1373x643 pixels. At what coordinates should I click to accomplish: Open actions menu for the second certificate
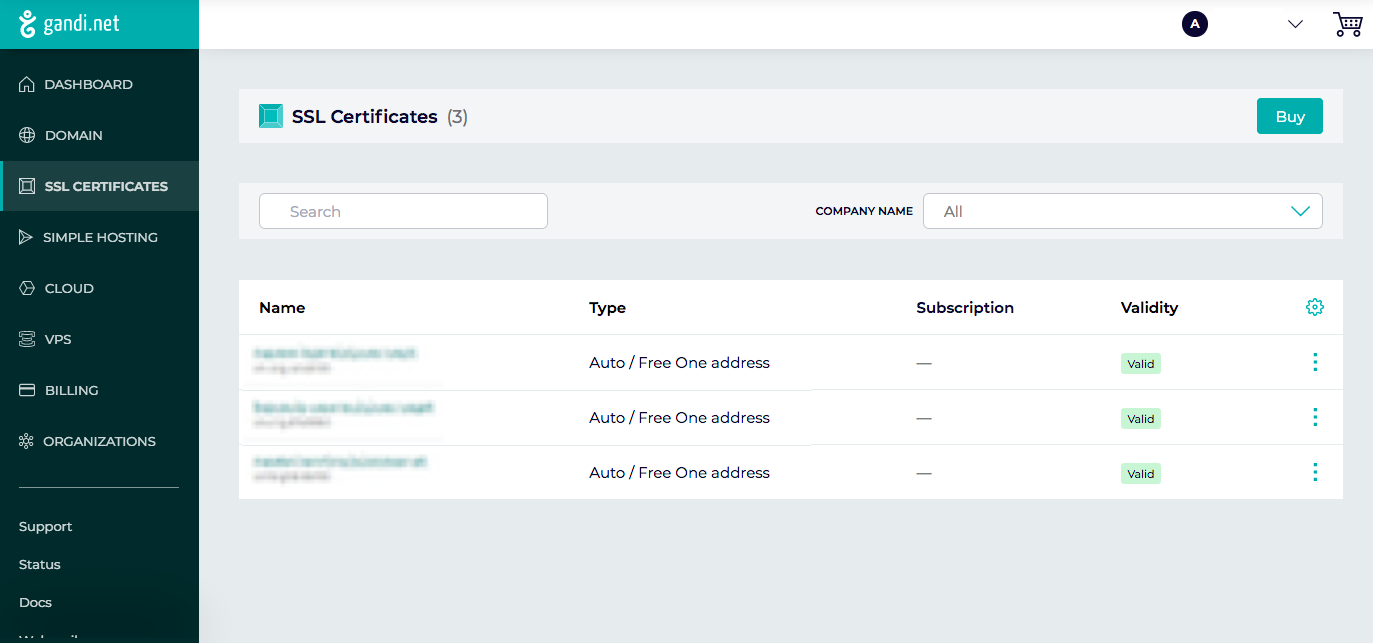(1315, 417)
